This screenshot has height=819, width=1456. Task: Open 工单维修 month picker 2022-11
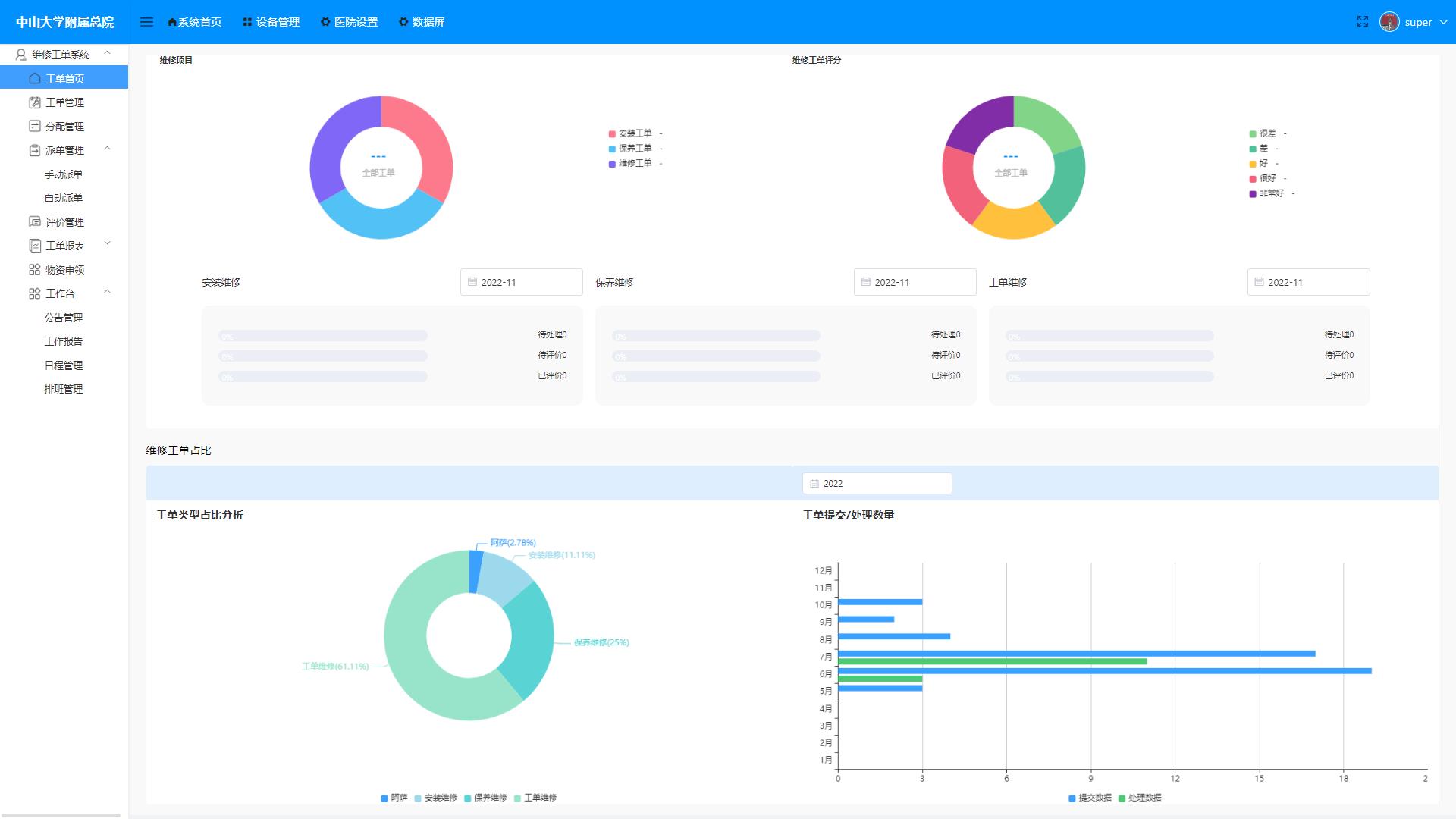1309,282
